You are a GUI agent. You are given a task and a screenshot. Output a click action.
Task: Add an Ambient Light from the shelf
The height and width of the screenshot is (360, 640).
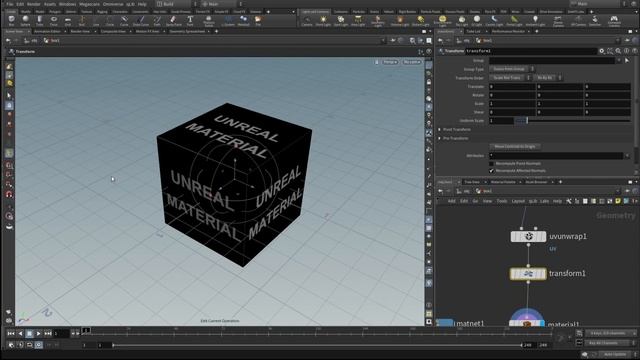click(x=536, y=21)
